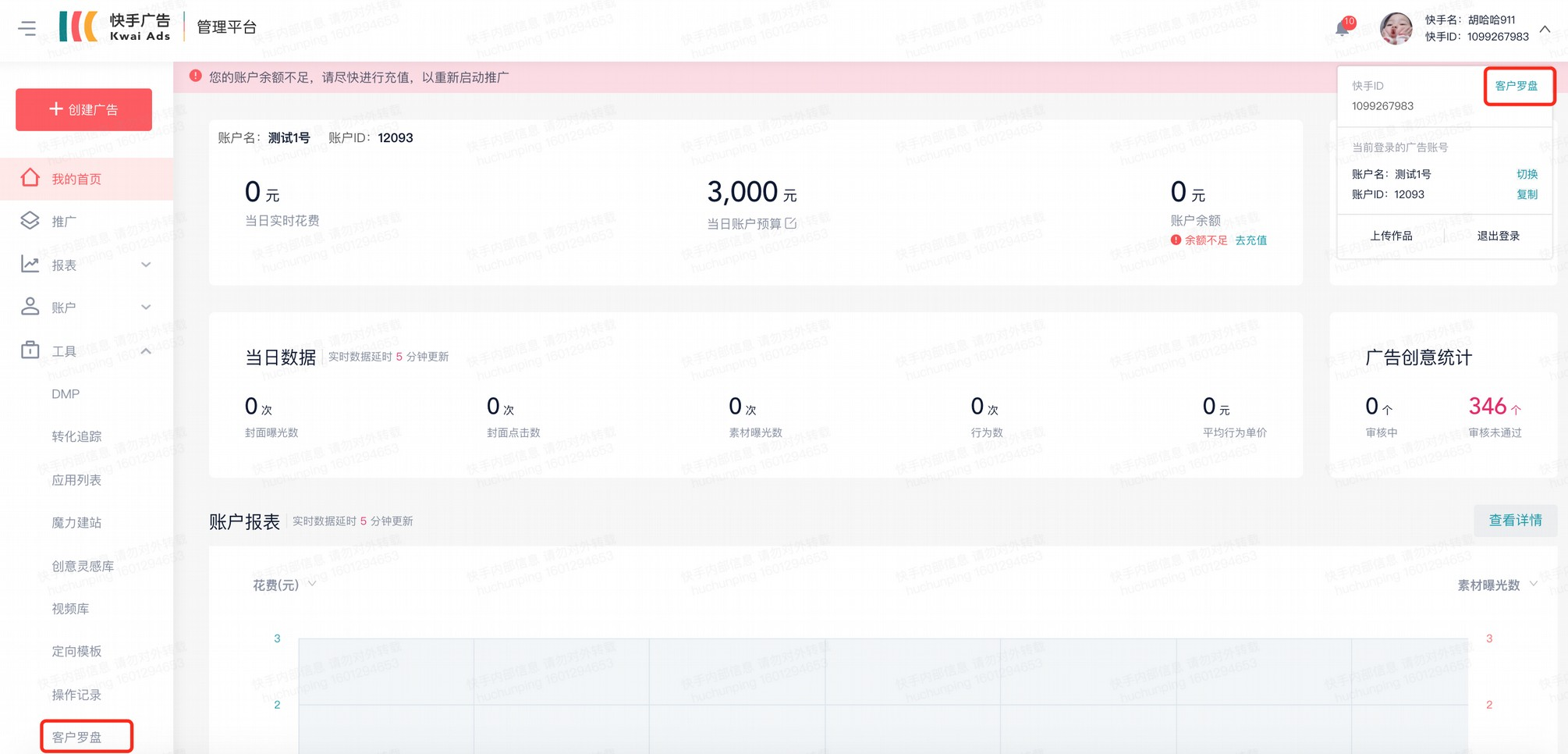Viewport: 1568px width, 754px height.
Task: Open the 素材曝光数 metric dropdown
Action: [x=1496, y=585]
